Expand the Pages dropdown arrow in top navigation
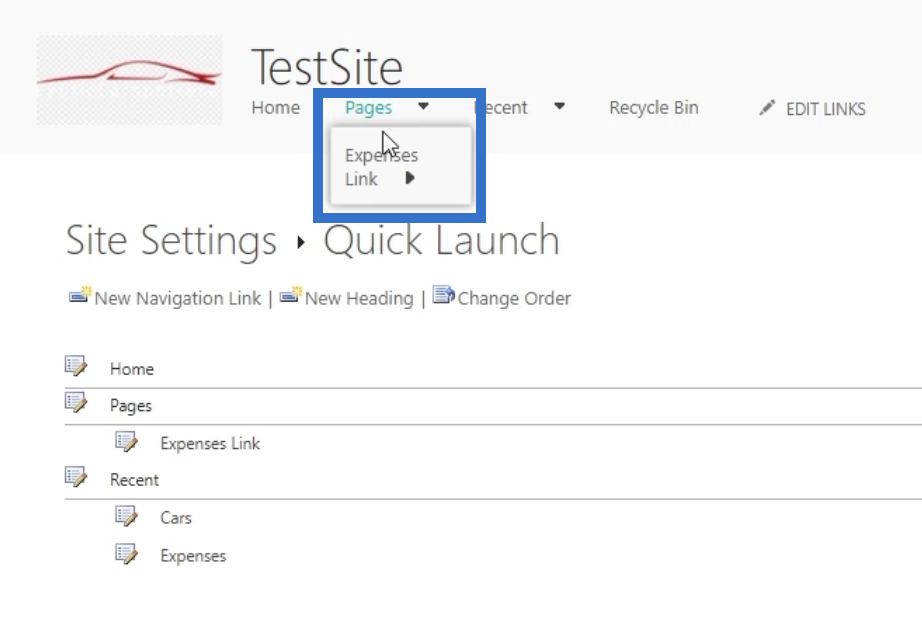Image resolution: width=922 pixels, height=630 pixels. pos(423,106)
